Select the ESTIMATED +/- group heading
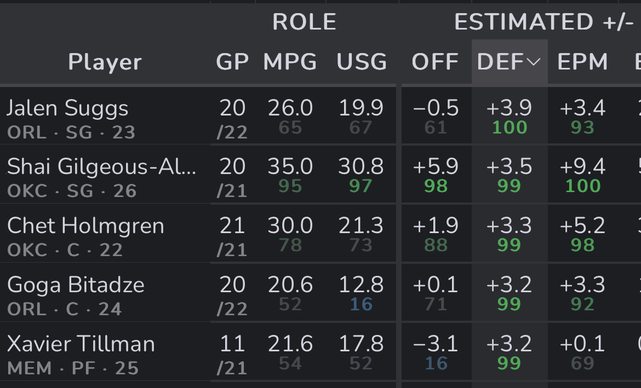The image size is (641, 388). click(x=544, y=22)
